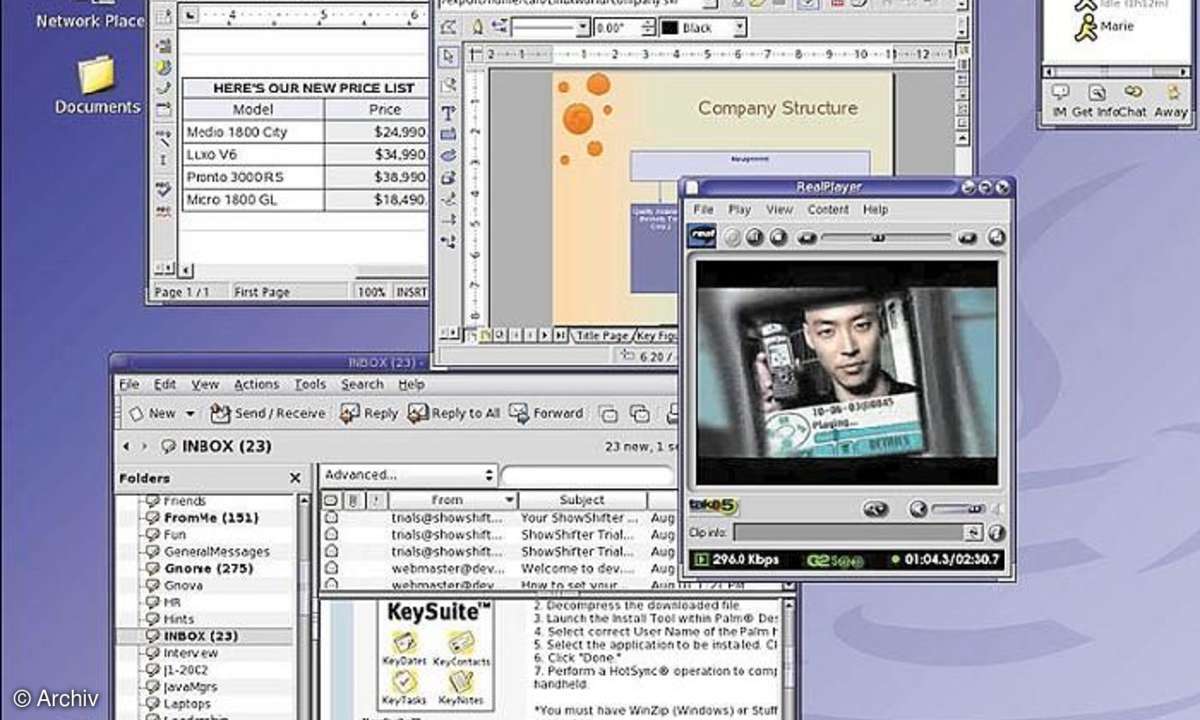Screen dimensions: 1200x720
Task: Pause playback in RealPlayer
Action: (x=755, y=237)
